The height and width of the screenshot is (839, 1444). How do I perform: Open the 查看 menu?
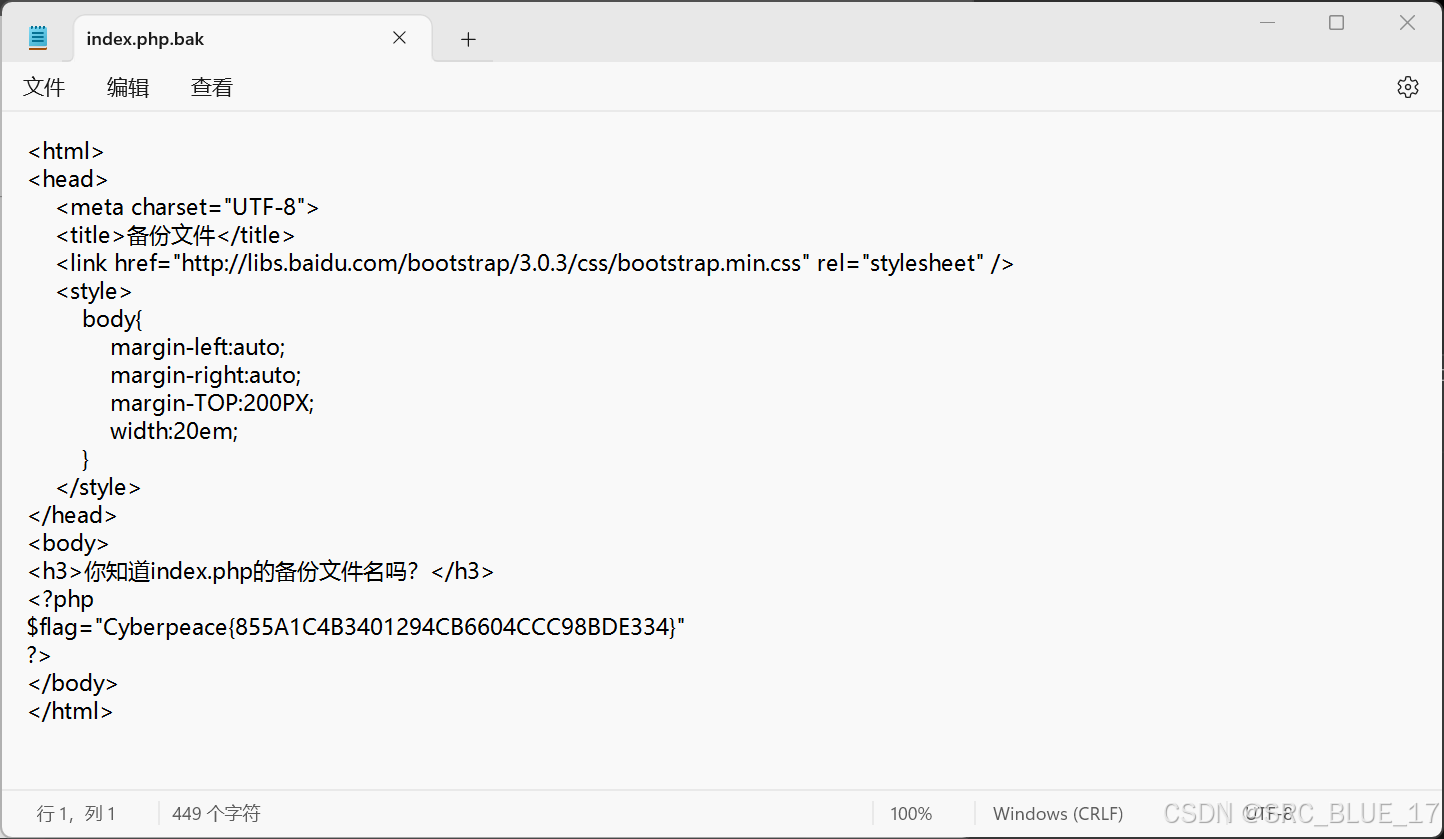[x=211, y=87]
